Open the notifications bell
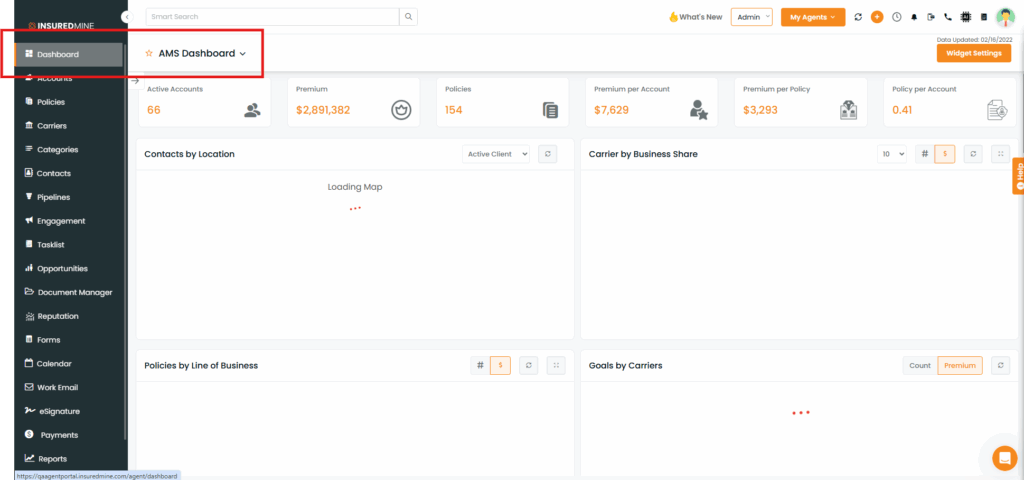Image resolution: width=1024 pixels, height=480 pixels. (914, 17)
